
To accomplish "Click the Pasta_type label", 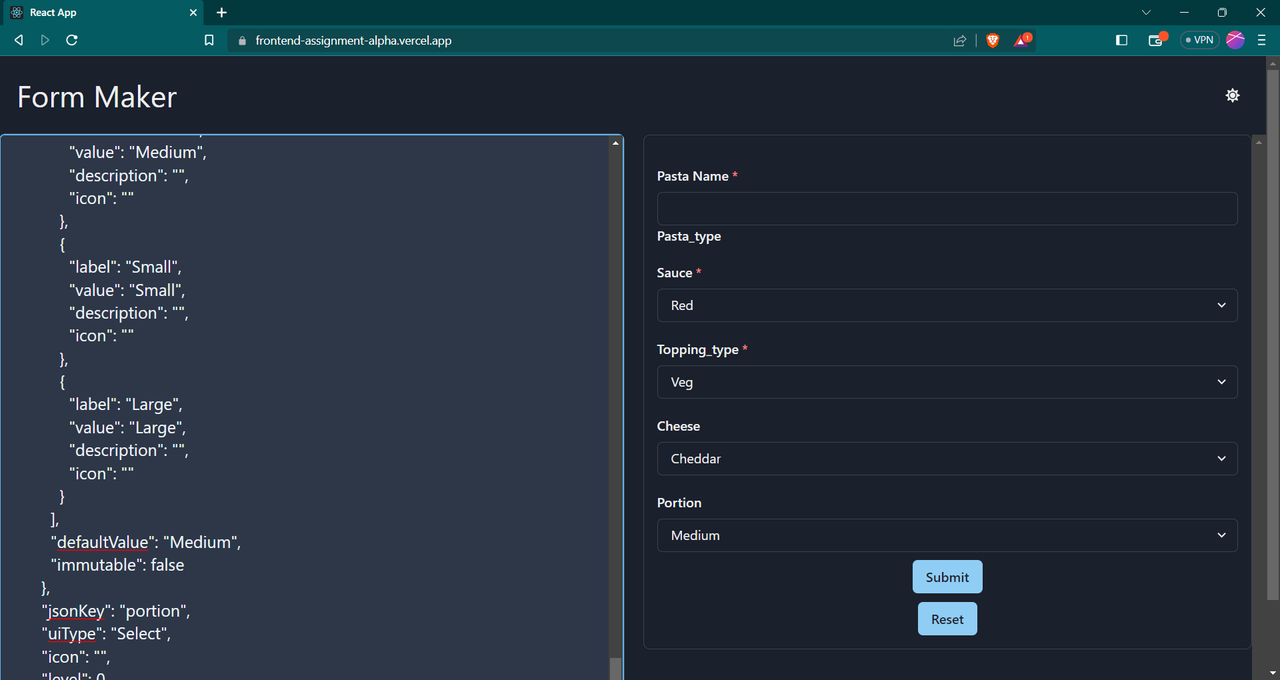I will (689, 237).
